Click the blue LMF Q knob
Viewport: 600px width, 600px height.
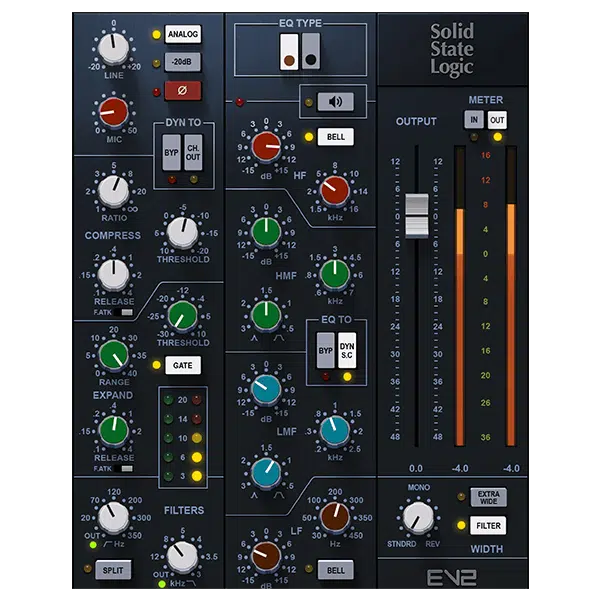click(266, 473)
